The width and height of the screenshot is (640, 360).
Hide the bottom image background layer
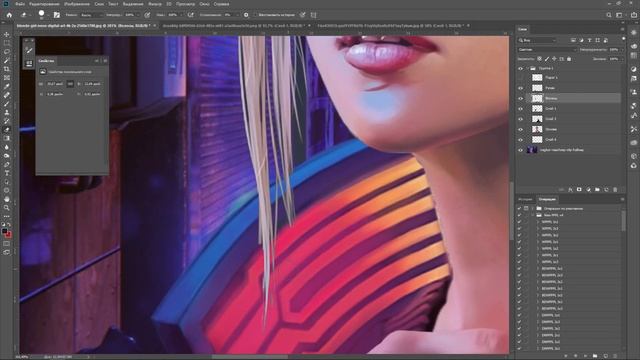[x=520, y=150]
